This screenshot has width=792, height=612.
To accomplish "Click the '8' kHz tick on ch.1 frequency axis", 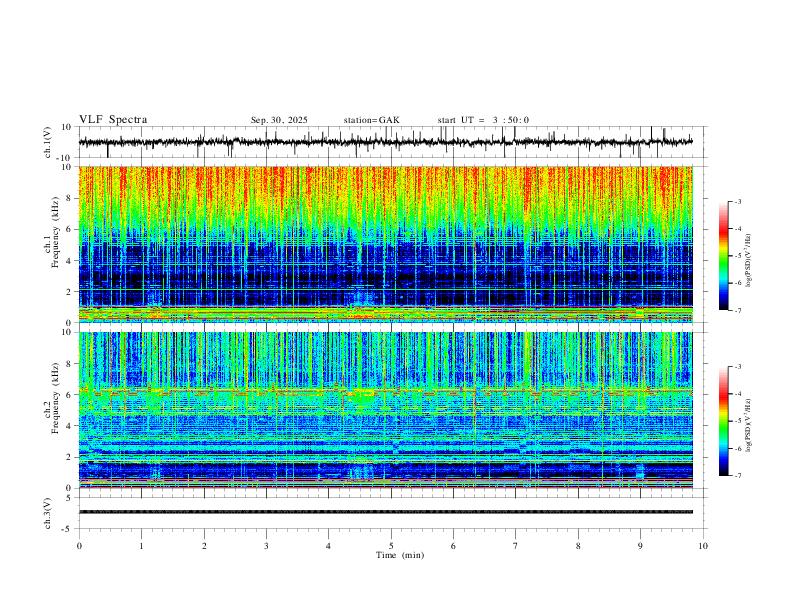I will point(70,198).
